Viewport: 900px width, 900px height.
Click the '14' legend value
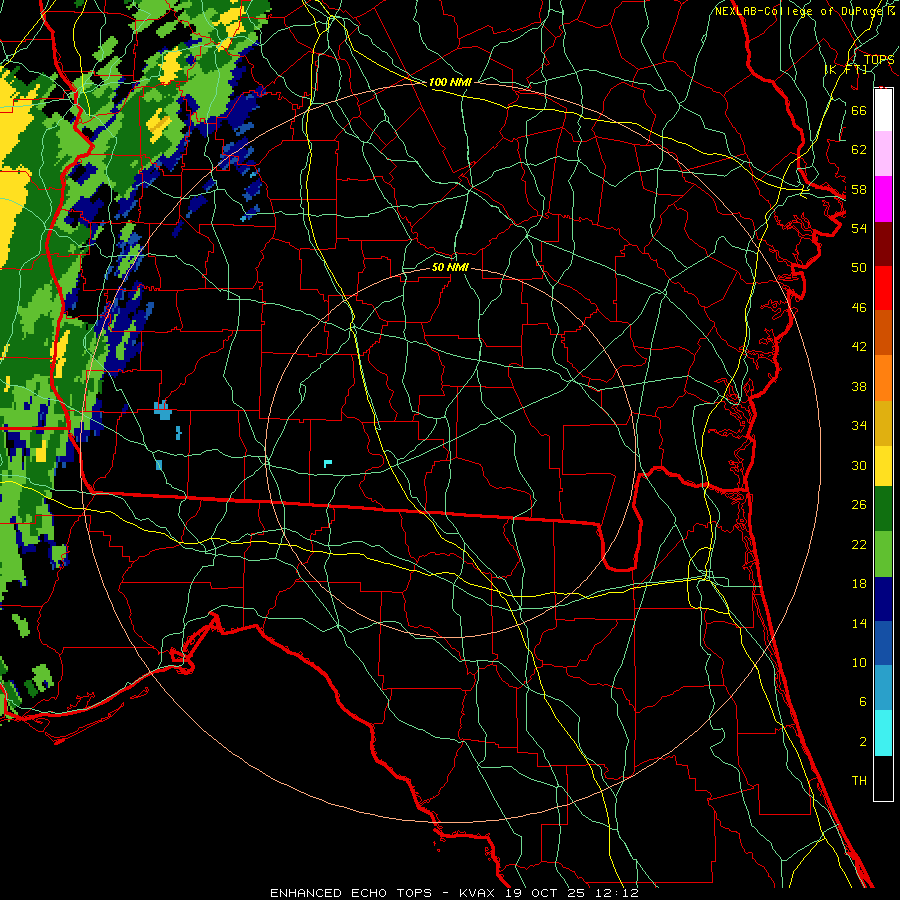[859, 623]
